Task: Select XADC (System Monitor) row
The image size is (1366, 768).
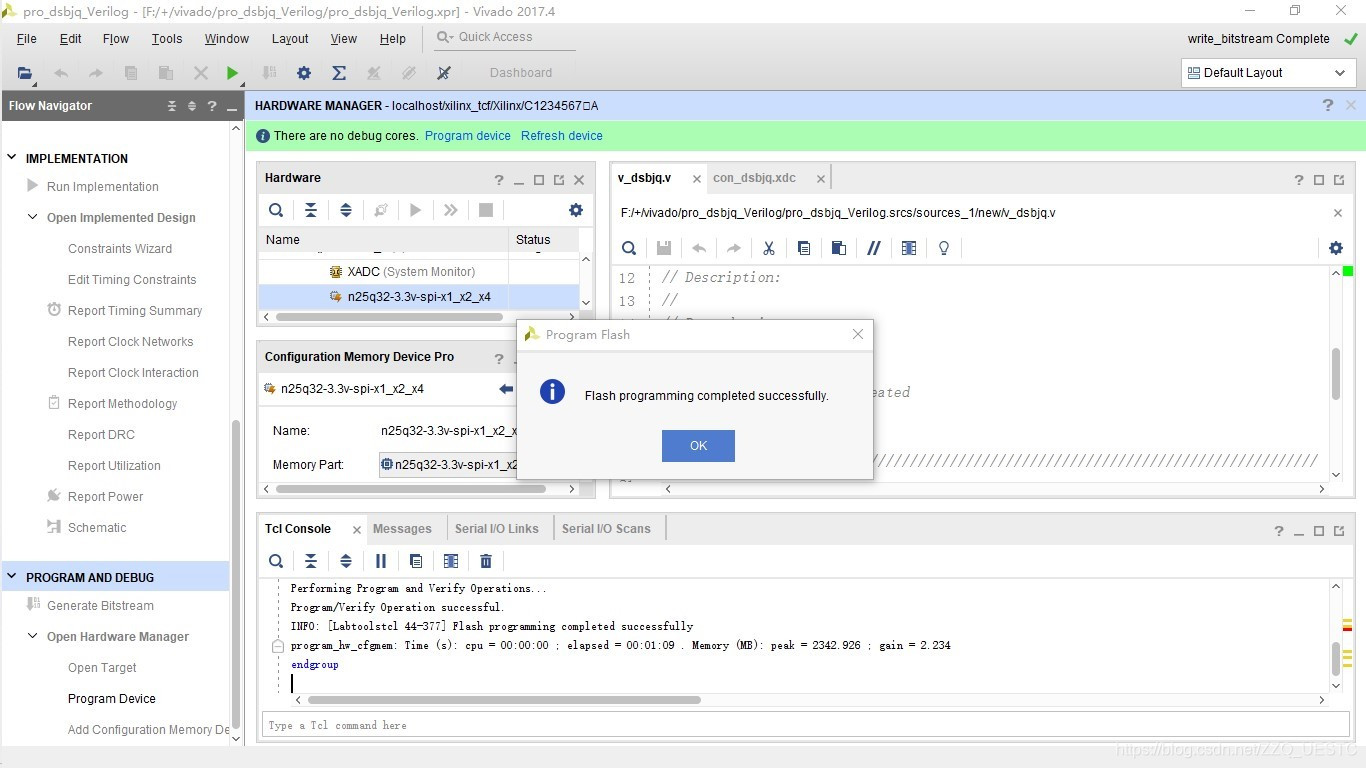Action: (x=418, y=272)
